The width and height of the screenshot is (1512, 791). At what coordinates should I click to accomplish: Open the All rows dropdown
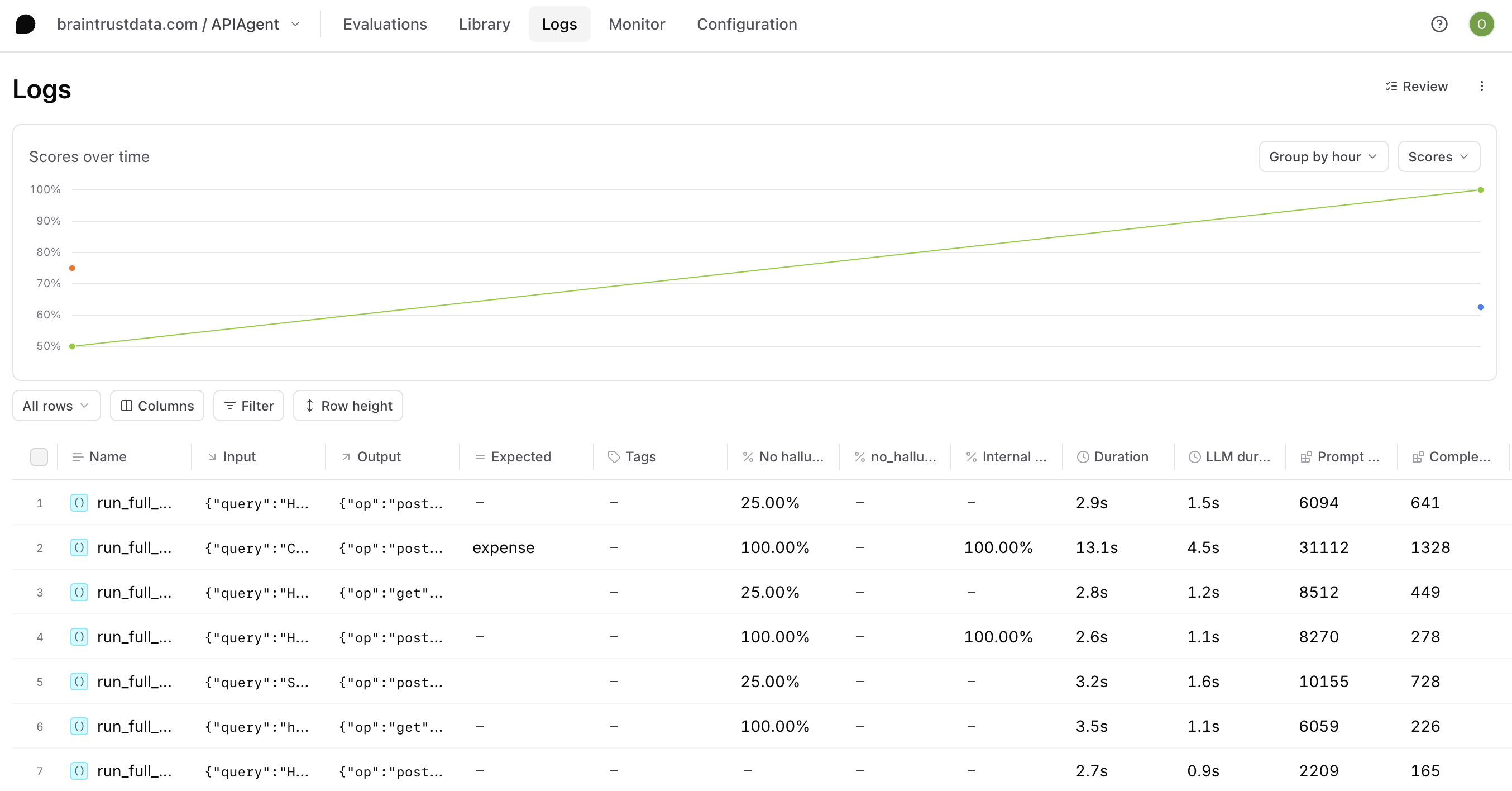click(x=56, y=405)
